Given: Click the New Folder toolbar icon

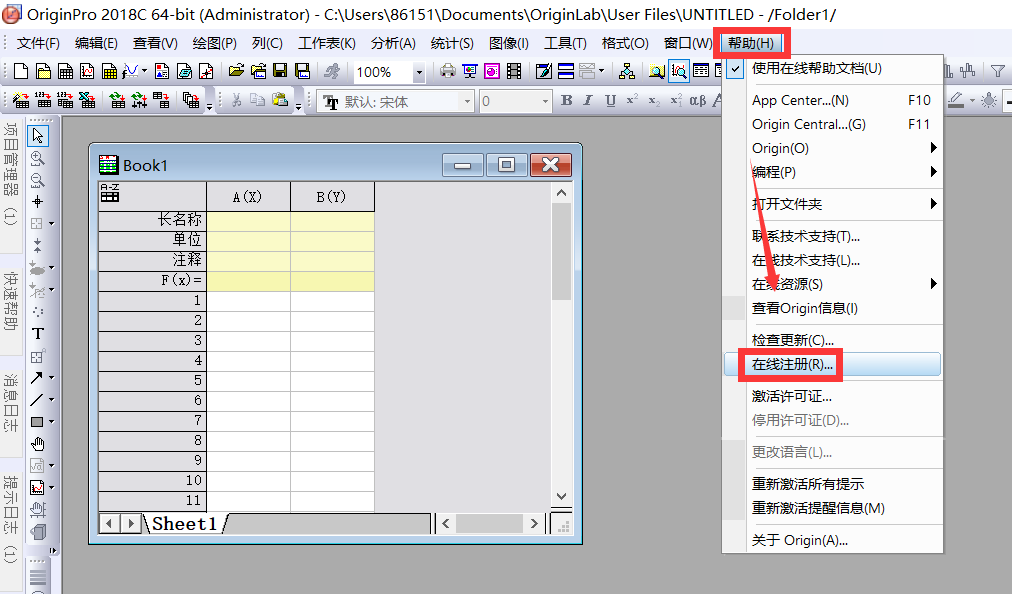Looking at the screenshot, I should [43, 71].
